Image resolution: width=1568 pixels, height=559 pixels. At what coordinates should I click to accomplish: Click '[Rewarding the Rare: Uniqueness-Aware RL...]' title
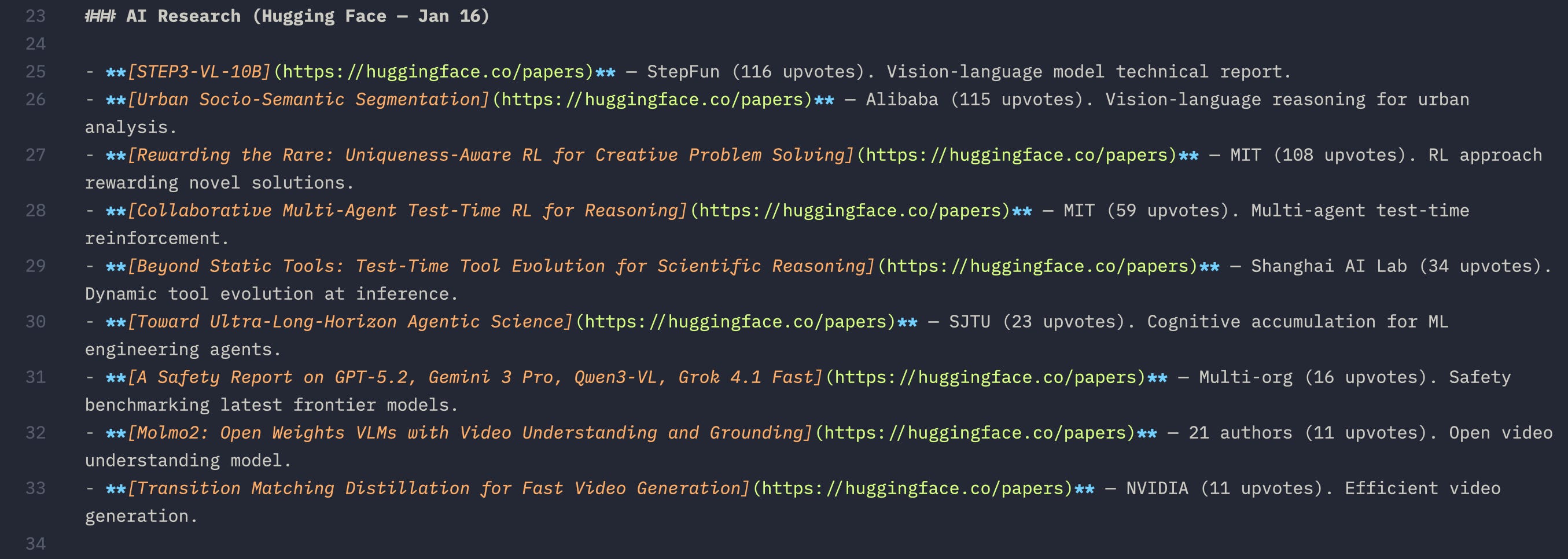click(x=491, y=155)
